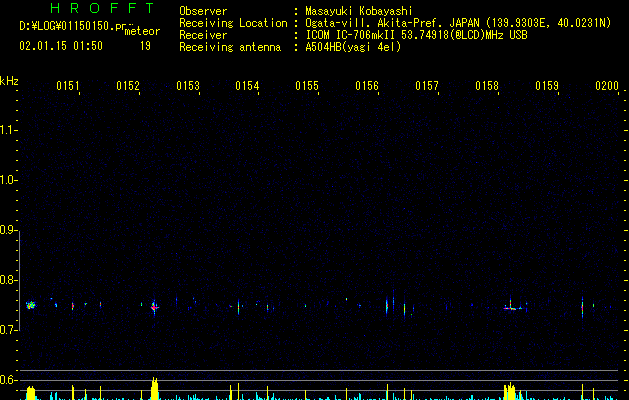Click the yellow intensity peak below 0152 echo

point(154,388)
